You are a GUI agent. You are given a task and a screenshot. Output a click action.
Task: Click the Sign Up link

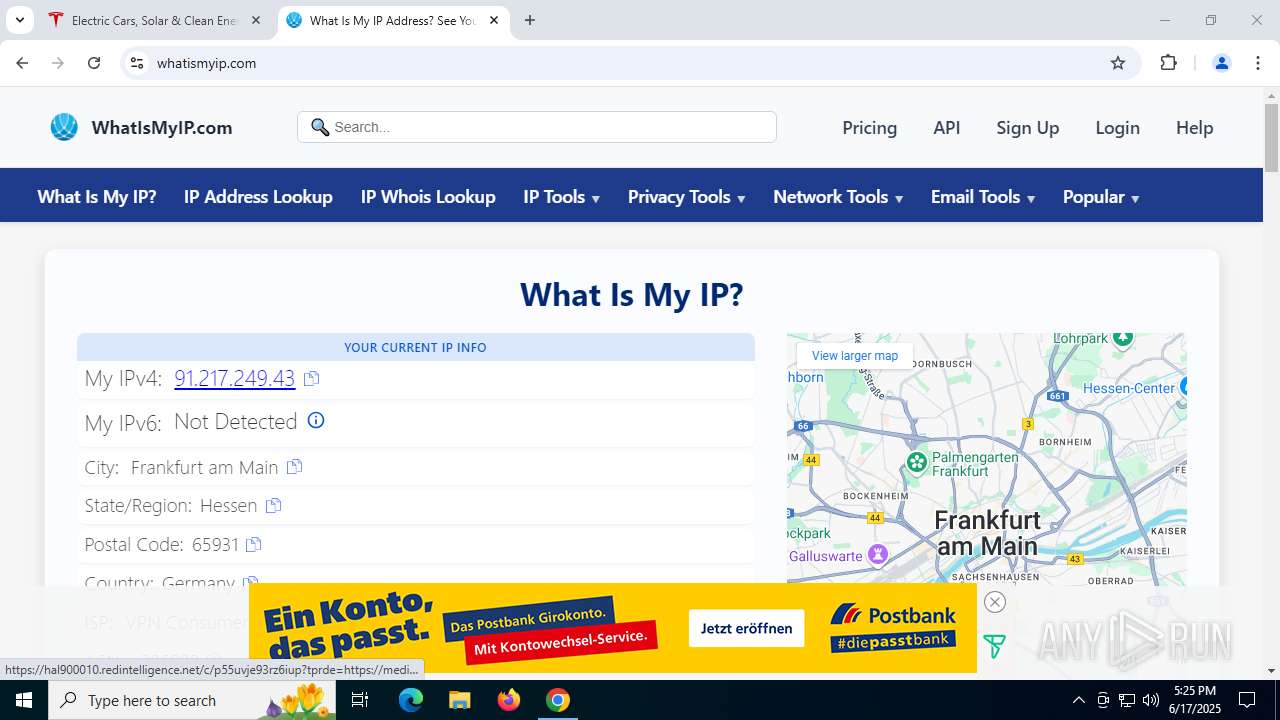[x=1027, y=127]
